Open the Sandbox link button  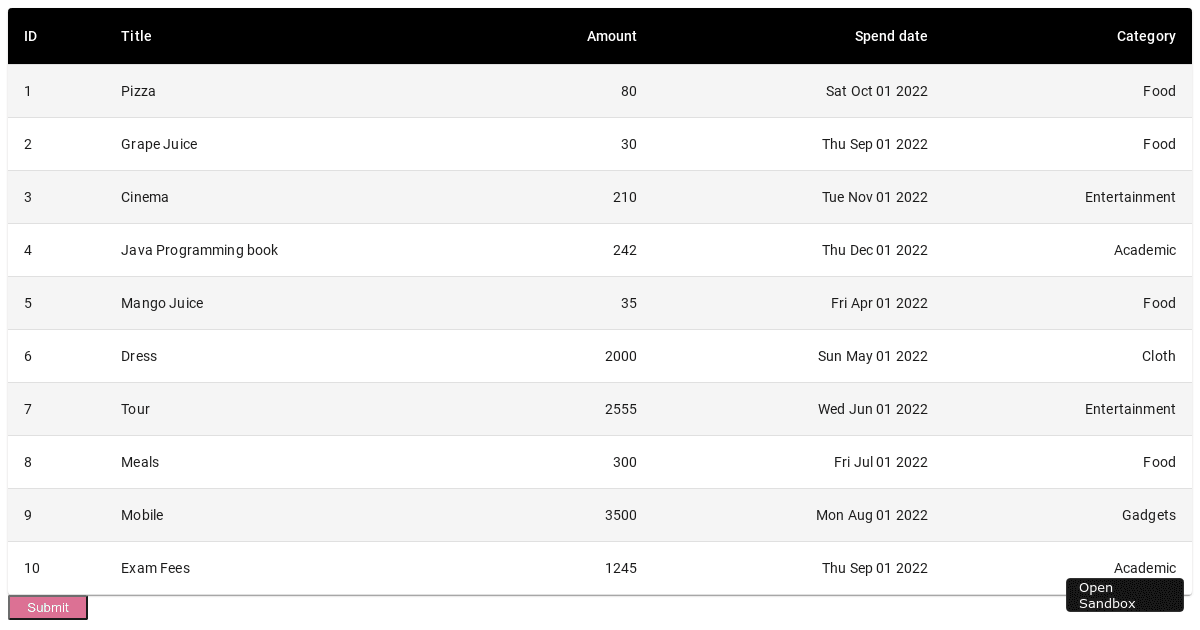coord(1124,595)
